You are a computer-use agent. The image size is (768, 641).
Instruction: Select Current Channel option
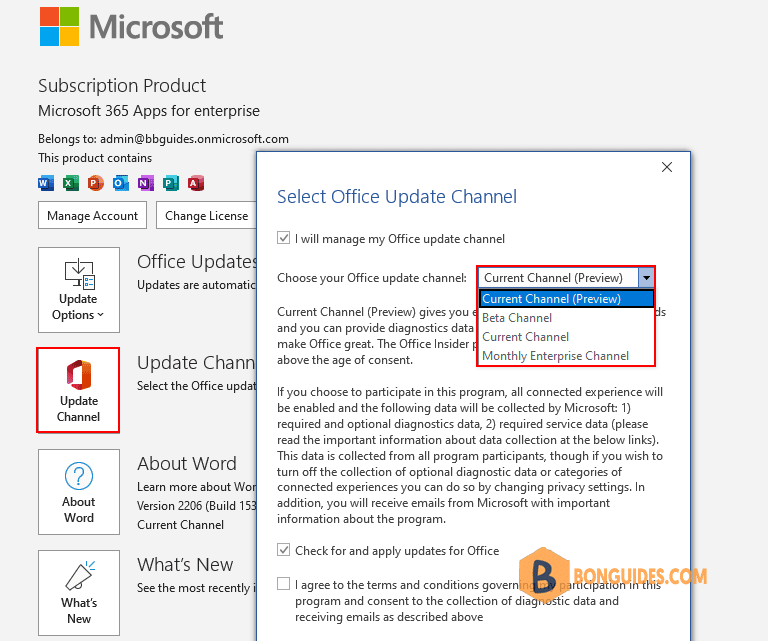(x=566, y=337)
